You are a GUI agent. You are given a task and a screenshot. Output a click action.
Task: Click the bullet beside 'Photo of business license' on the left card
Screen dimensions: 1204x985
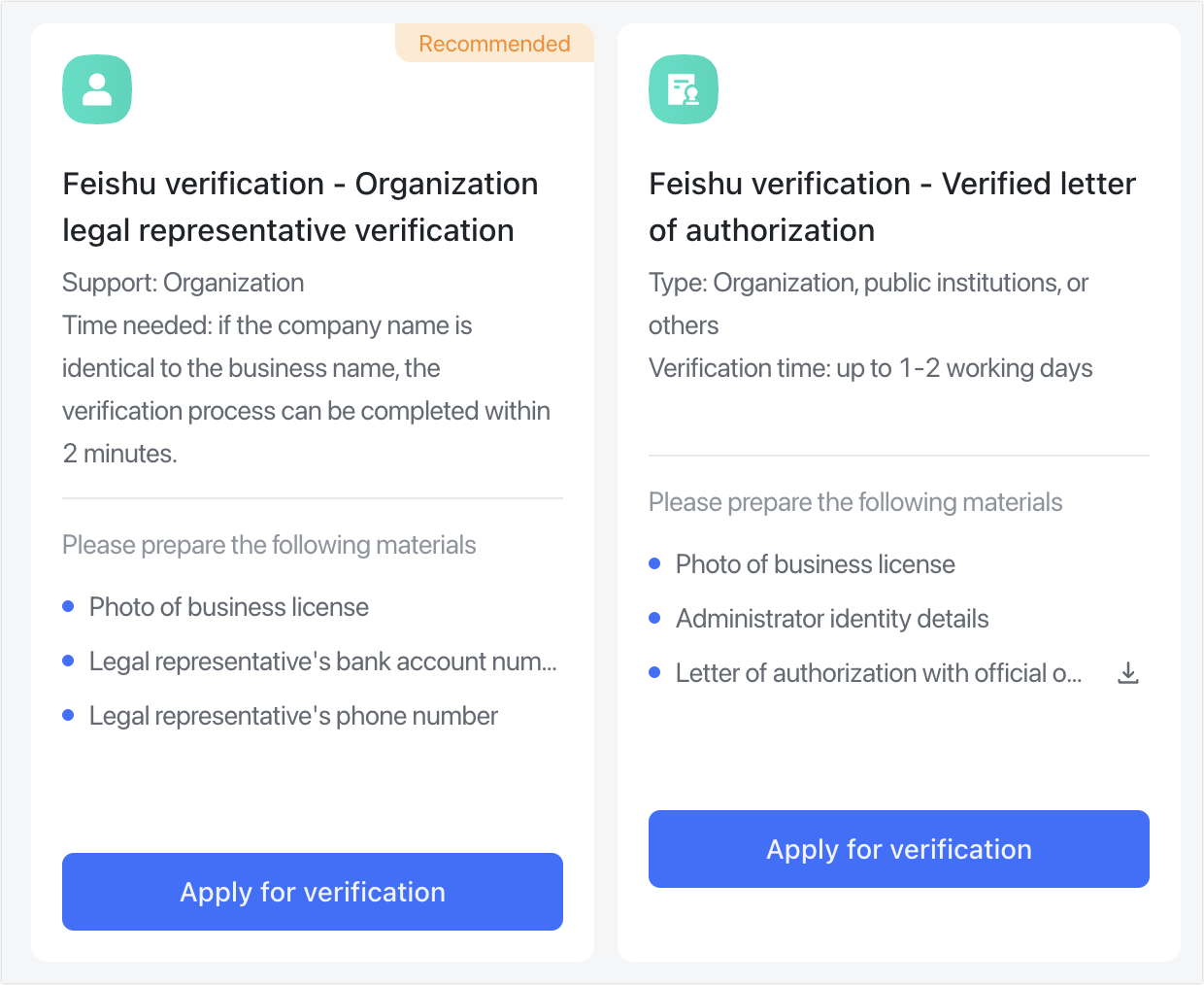[x=69, y=605]
